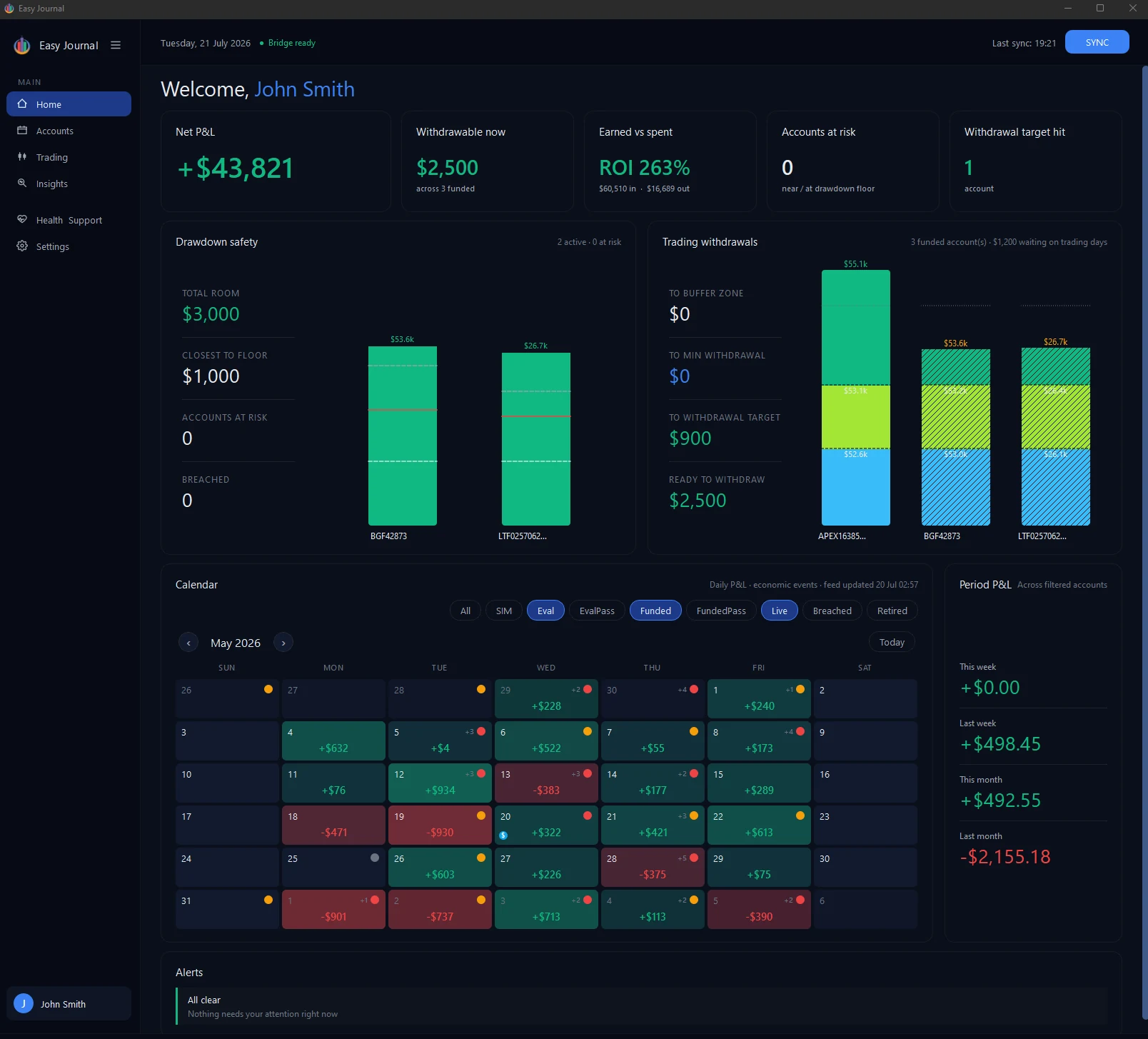
Task: Click the John Smith avatar circle
Action: tap(24, 1003)
